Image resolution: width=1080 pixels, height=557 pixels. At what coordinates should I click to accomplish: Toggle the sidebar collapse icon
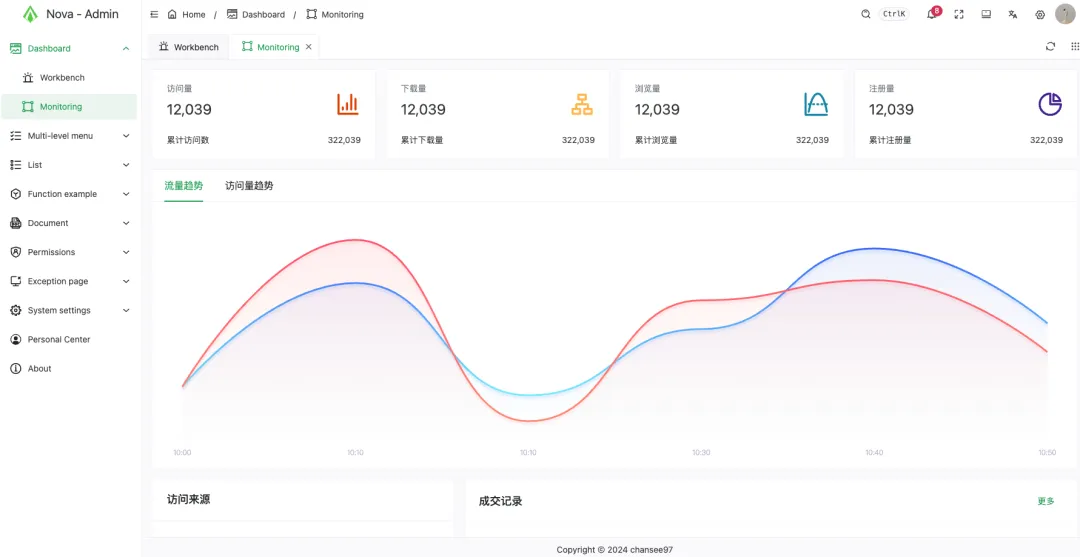(x=154, y=14)
